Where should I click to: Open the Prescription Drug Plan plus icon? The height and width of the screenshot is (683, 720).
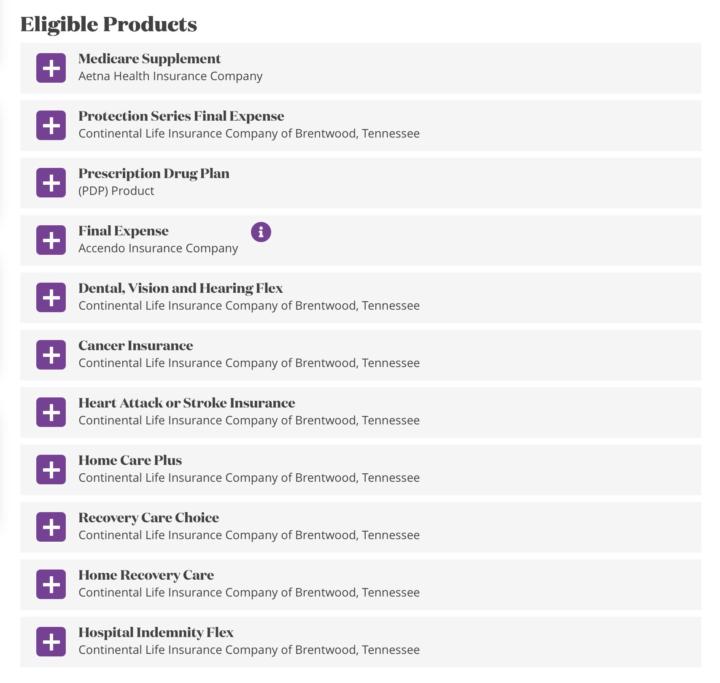tap(51, 183)
